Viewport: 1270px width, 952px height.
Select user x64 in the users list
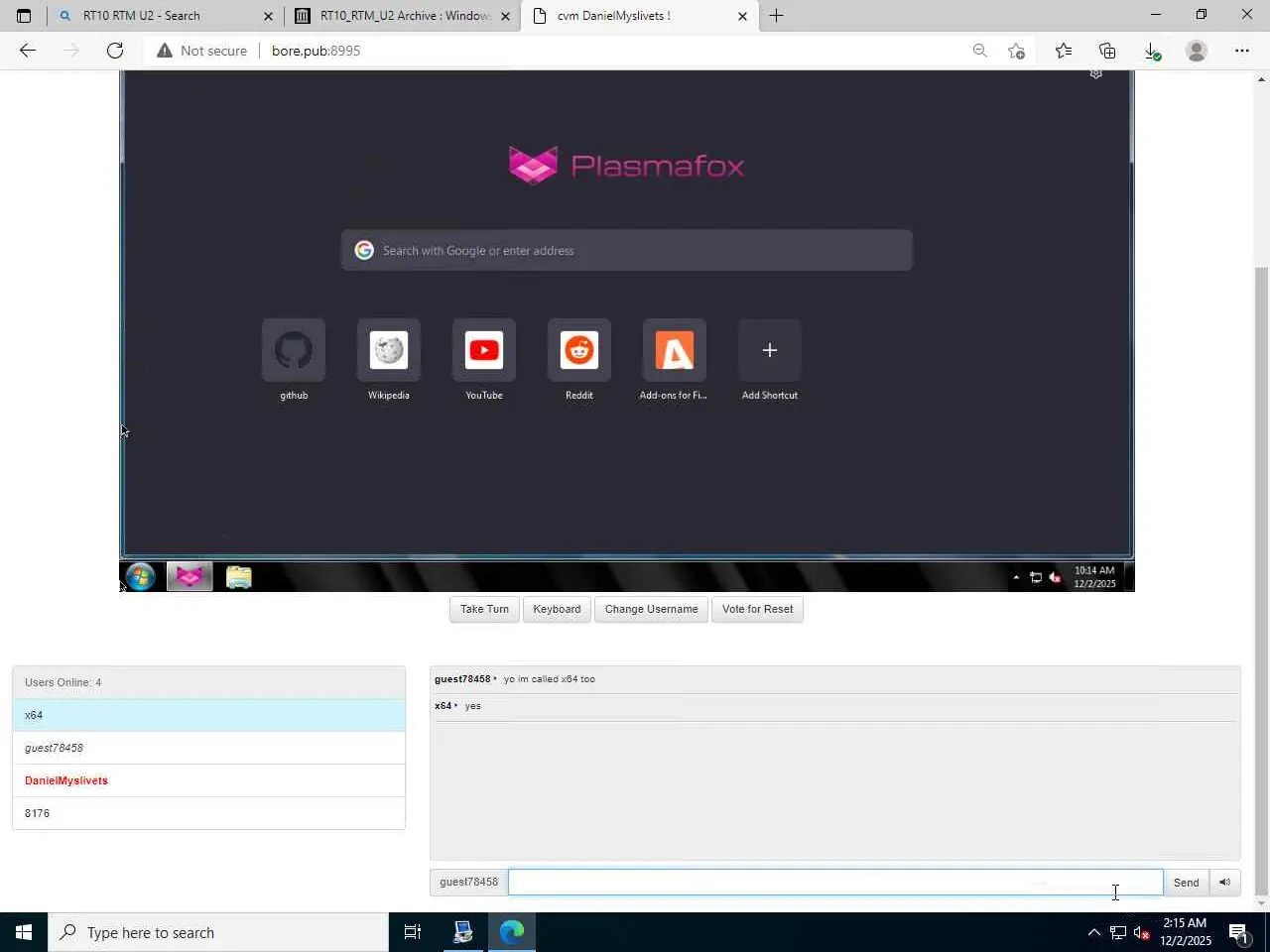(208, 715)
